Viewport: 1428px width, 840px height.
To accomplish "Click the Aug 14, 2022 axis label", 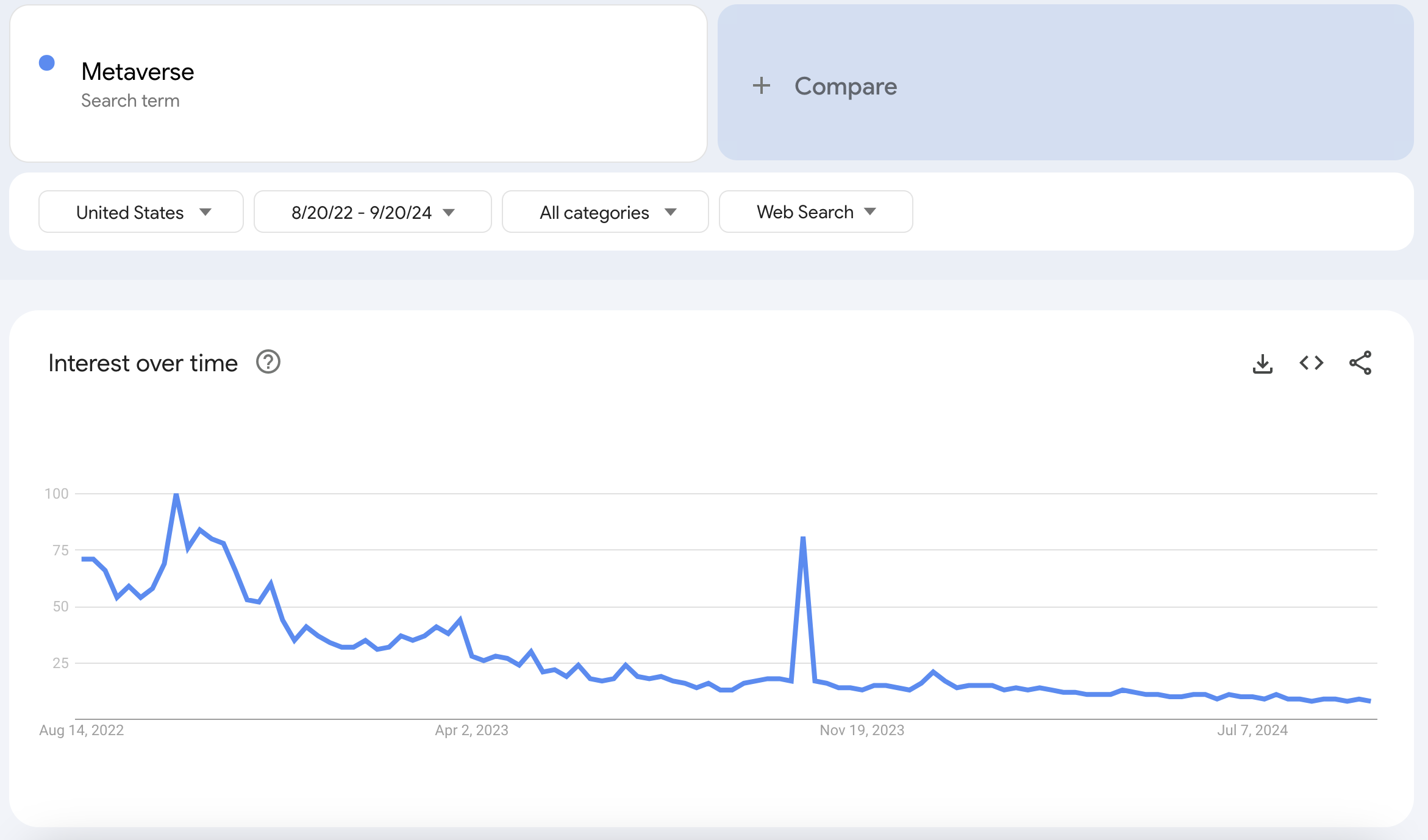I will click(x=80, y=730).
